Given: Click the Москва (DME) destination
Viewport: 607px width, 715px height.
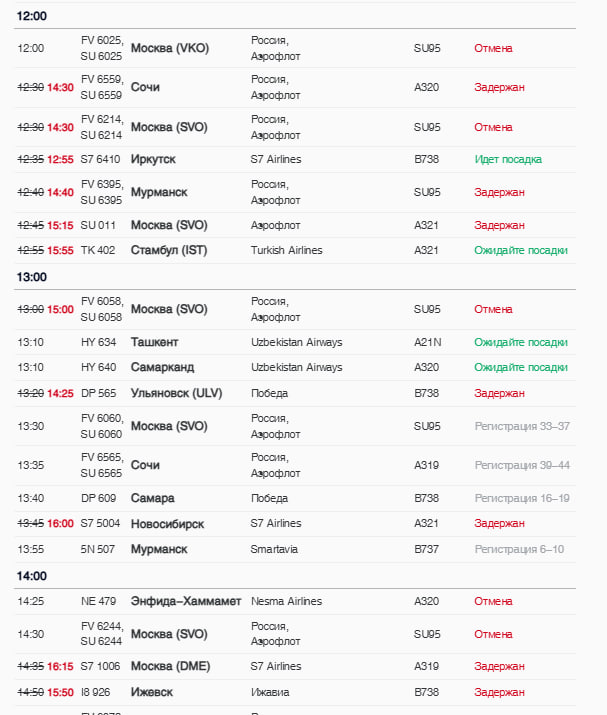Looking at the screenshot, I should (170, 666).
